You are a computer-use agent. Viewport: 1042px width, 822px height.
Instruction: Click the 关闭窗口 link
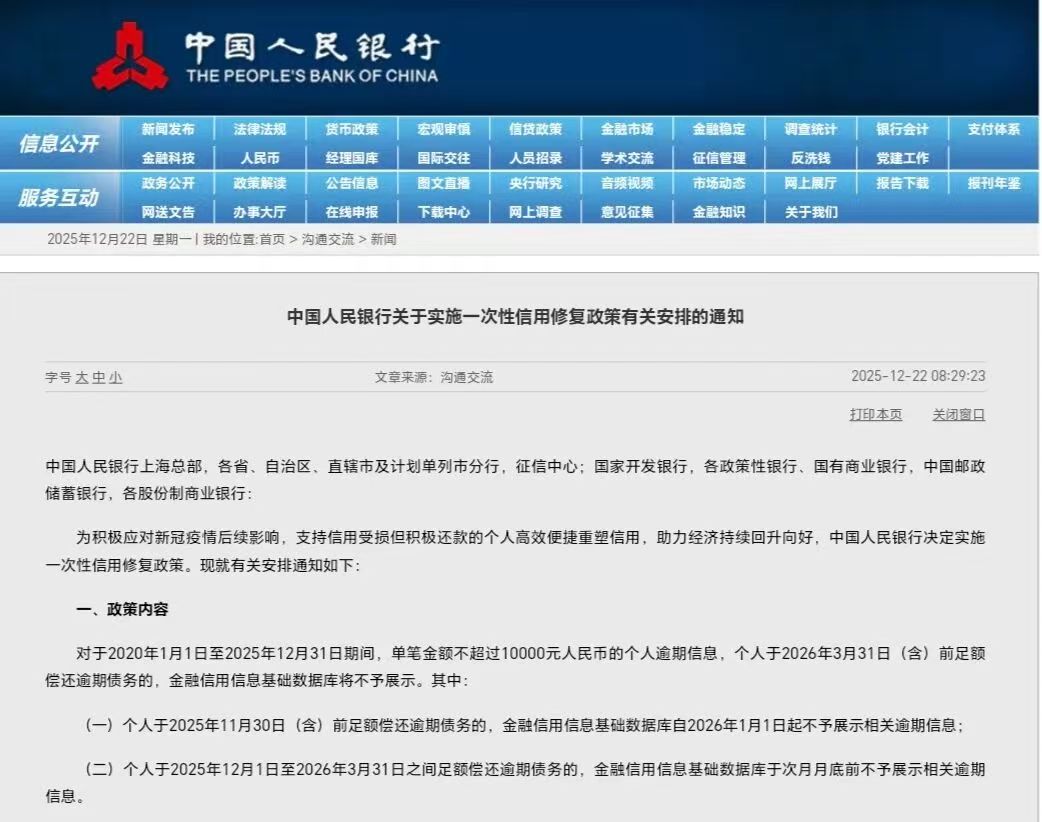tap(958, 415)
